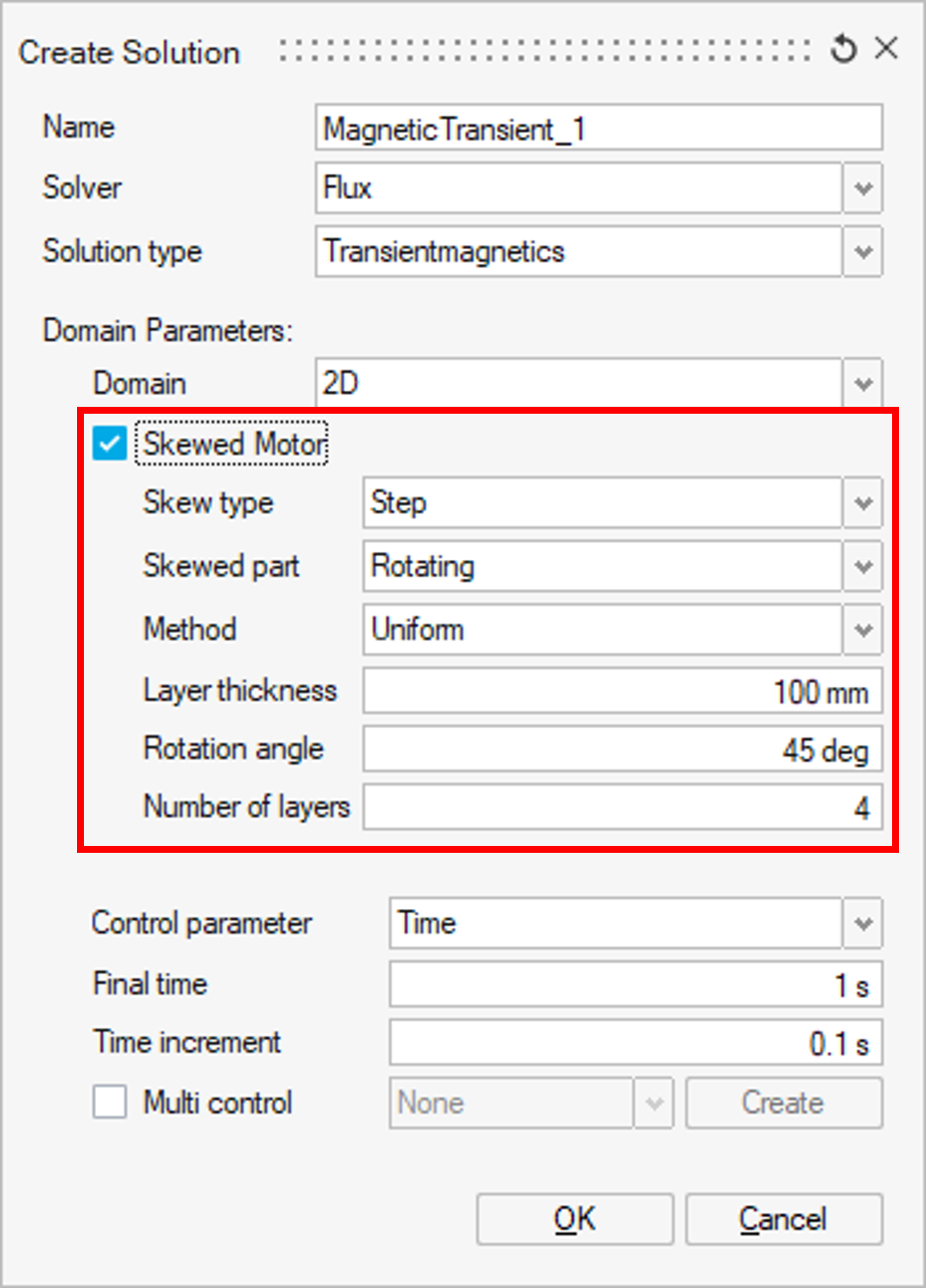Expand the Skew type dropdown
The height and width of the screenshot is (1288, 926).
point(863,503)
